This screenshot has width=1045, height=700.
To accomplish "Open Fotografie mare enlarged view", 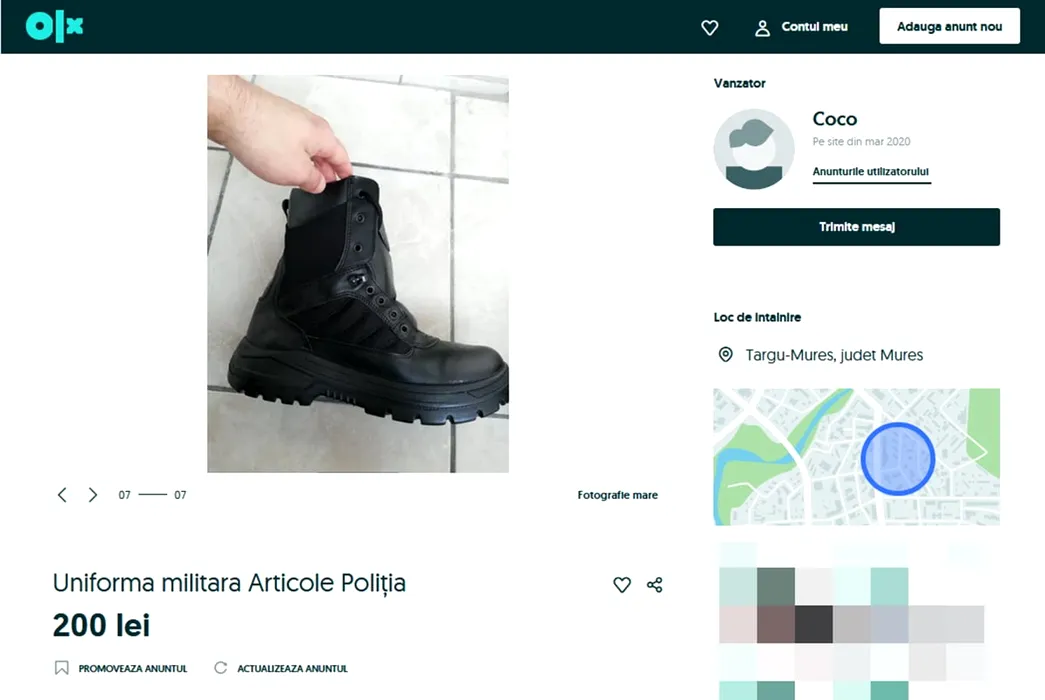I will (x=617, y=495).
